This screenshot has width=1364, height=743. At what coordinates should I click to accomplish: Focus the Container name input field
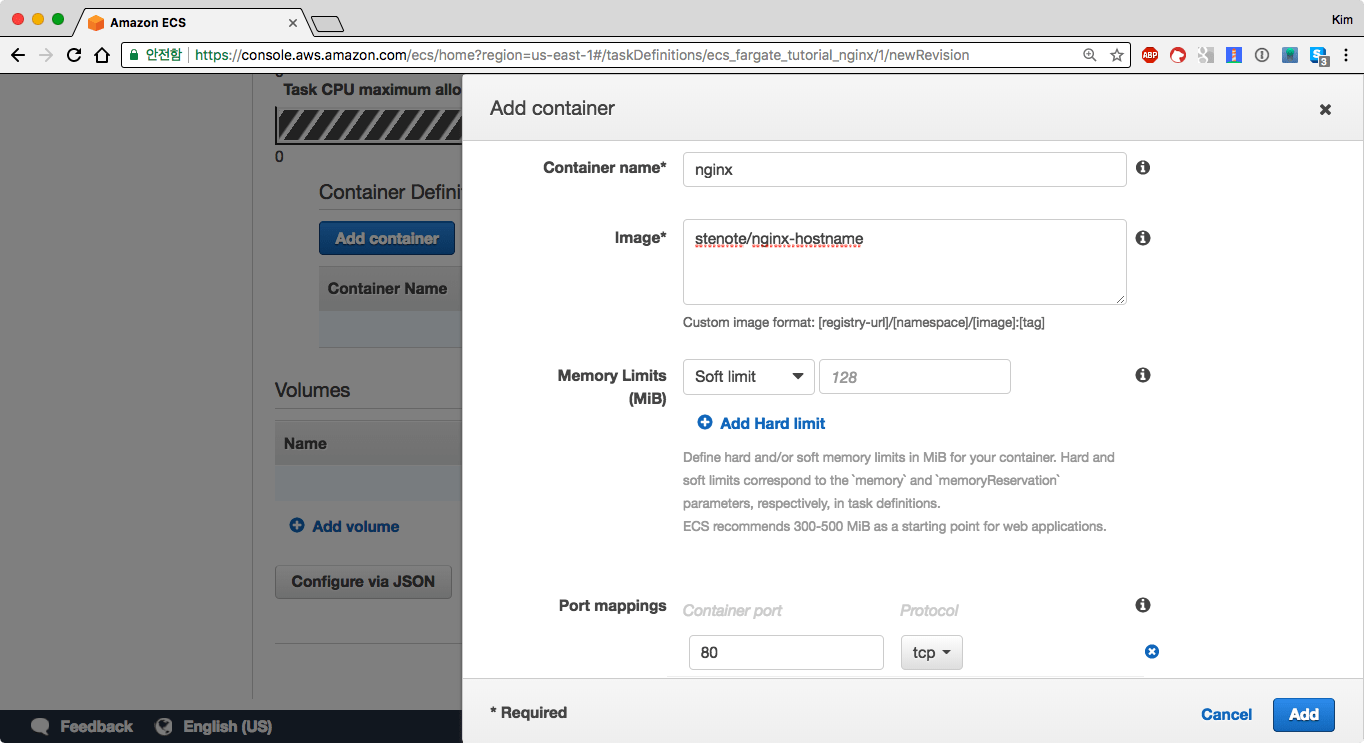(904, 170)
